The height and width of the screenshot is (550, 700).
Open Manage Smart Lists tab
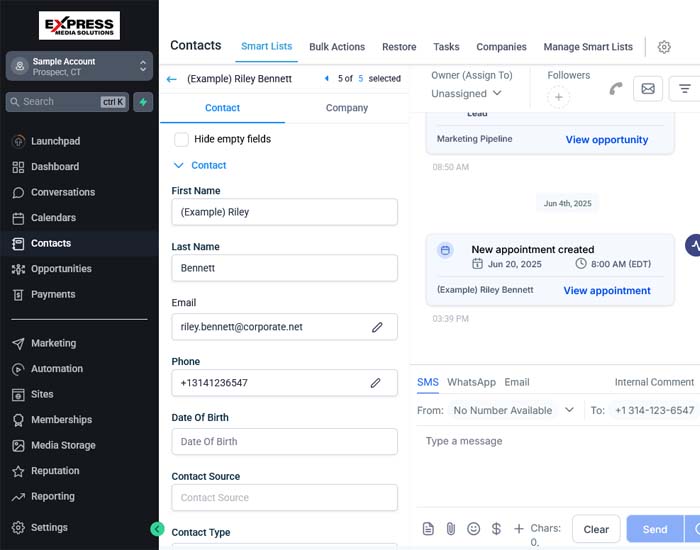point(588,47)
